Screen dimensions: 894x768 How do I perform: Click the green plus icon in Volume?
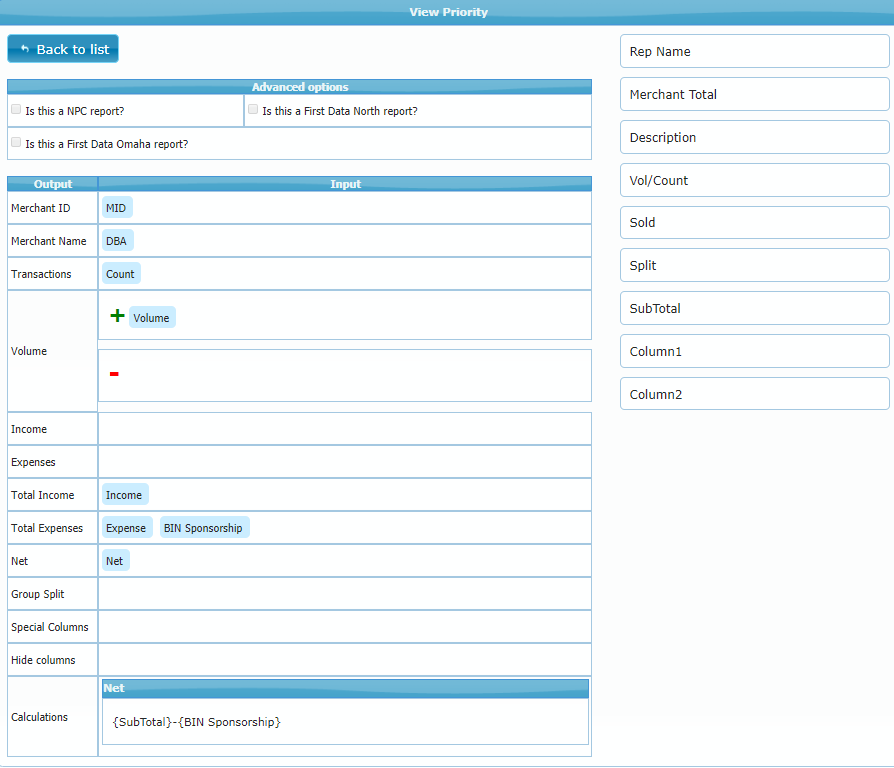pyautogui.click(x=117, y=316)
